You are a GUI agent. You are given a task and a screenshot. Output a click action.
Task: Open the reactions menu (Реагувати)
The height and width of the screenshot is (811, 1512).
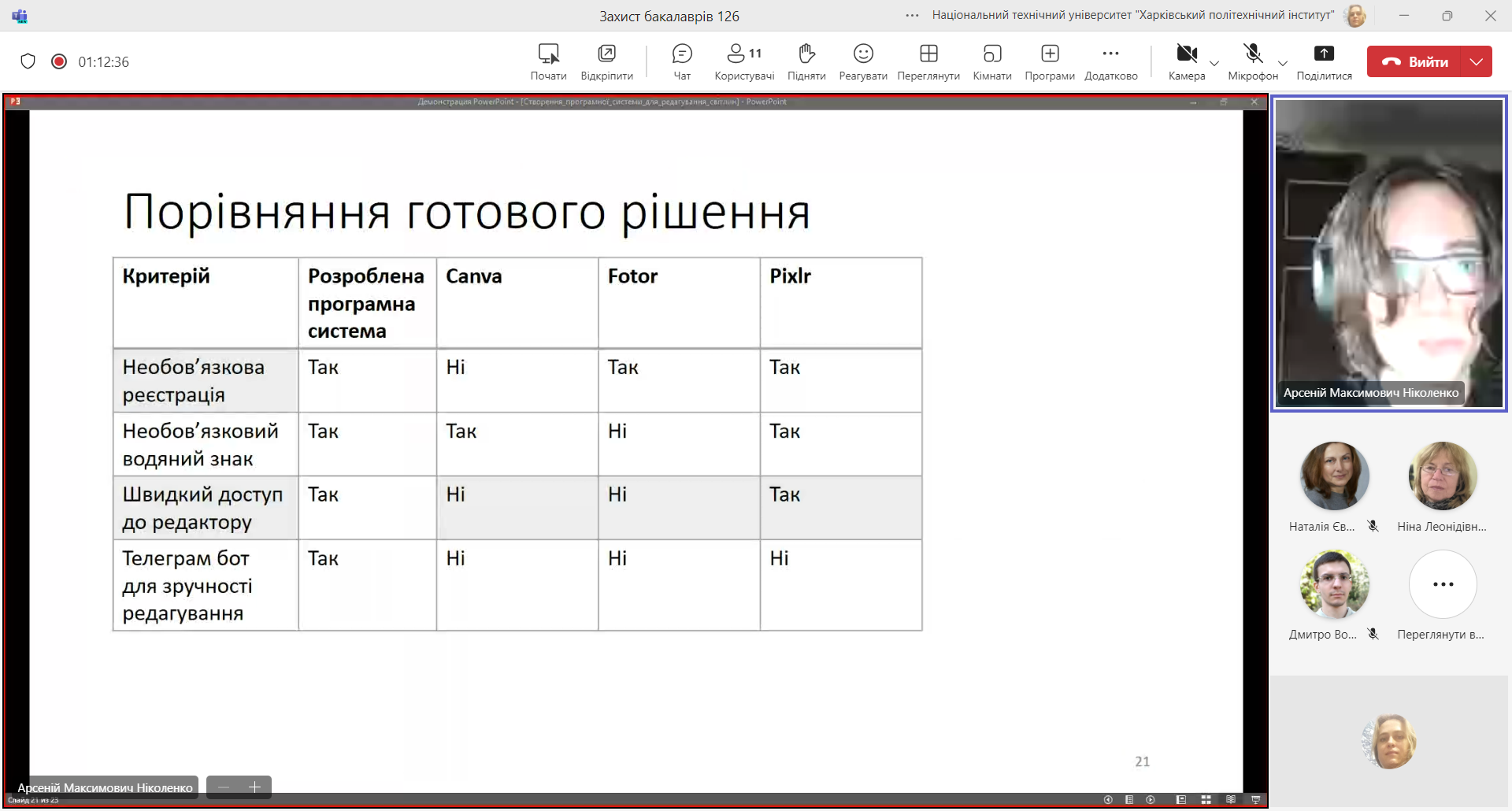[x=862, y=61]
